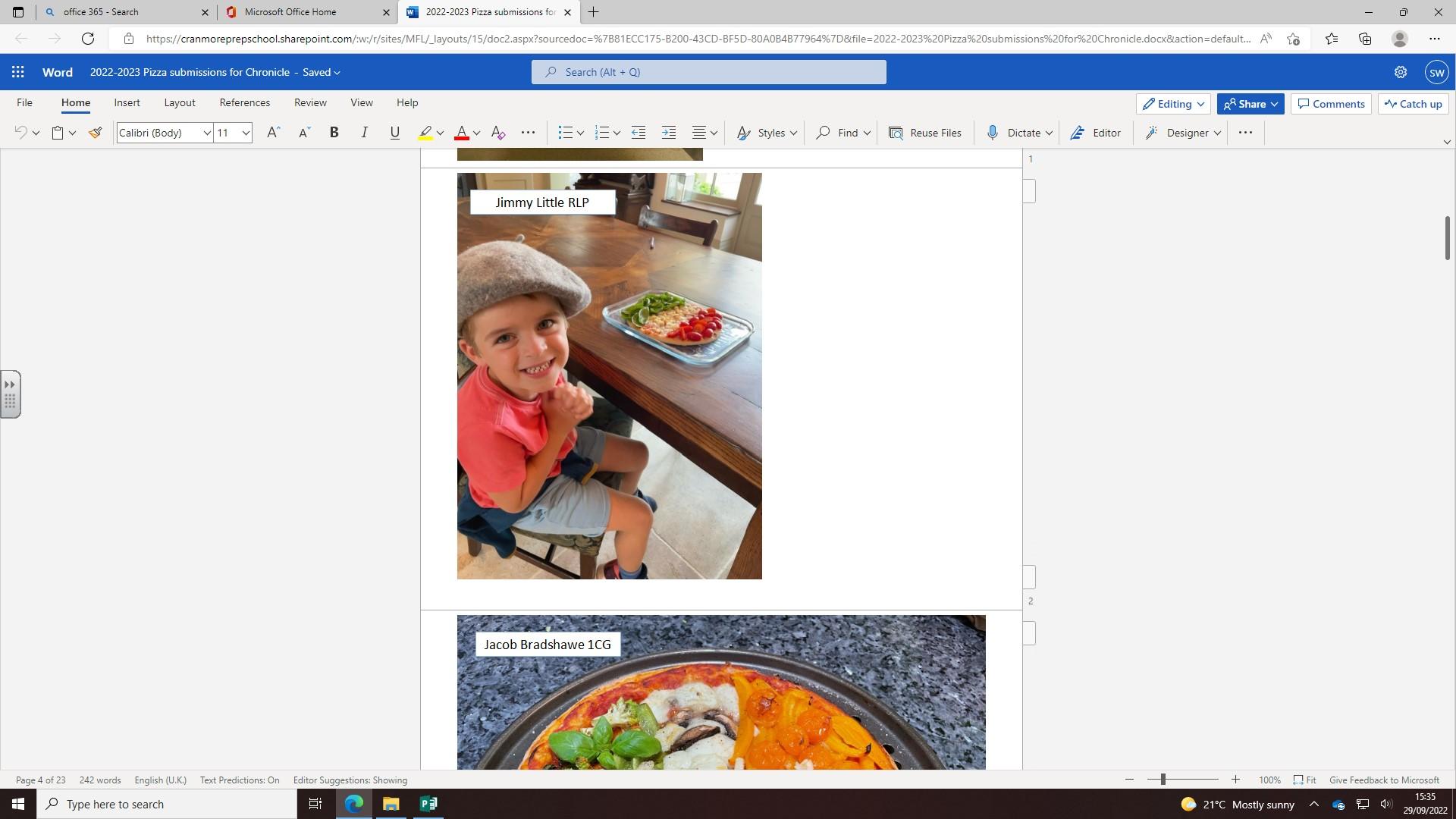Toggle Italic formatting
Image resolution: width=1456 pixels, height=819 pixels.
[x=364, y=133]
